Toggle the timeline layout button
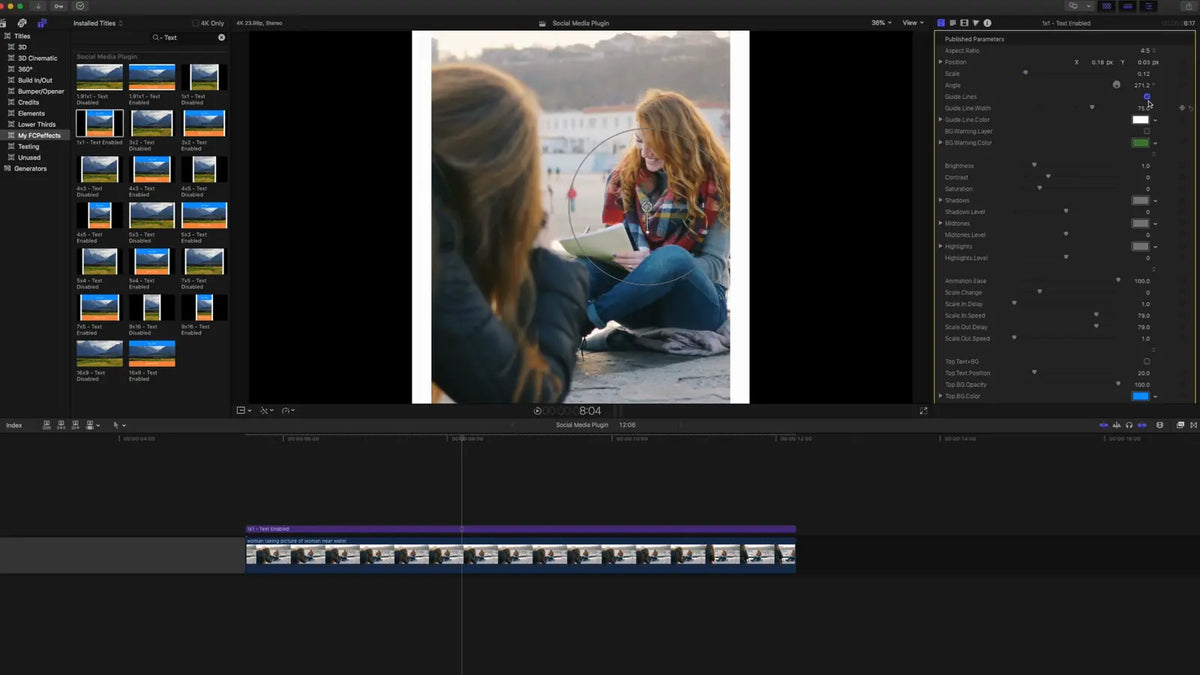Image resolution: width=1200 pixels, height=675 pixels. pyautogui.click(x=1128, y=6)
